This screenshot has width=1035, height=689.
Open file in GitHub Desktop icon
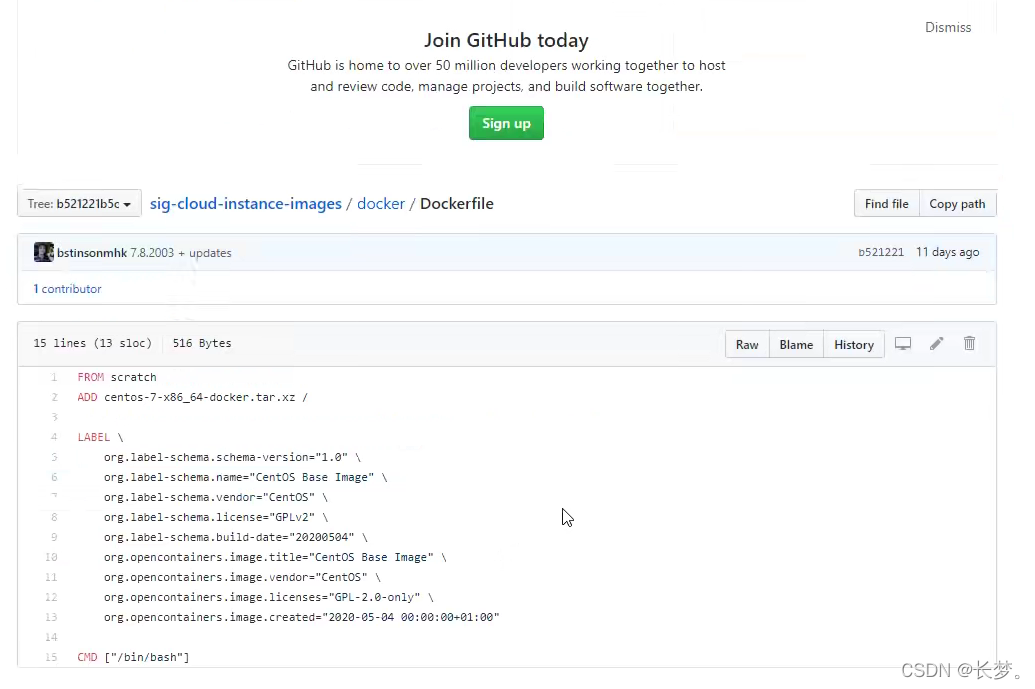pyautogui.click(x=902, y=344)
